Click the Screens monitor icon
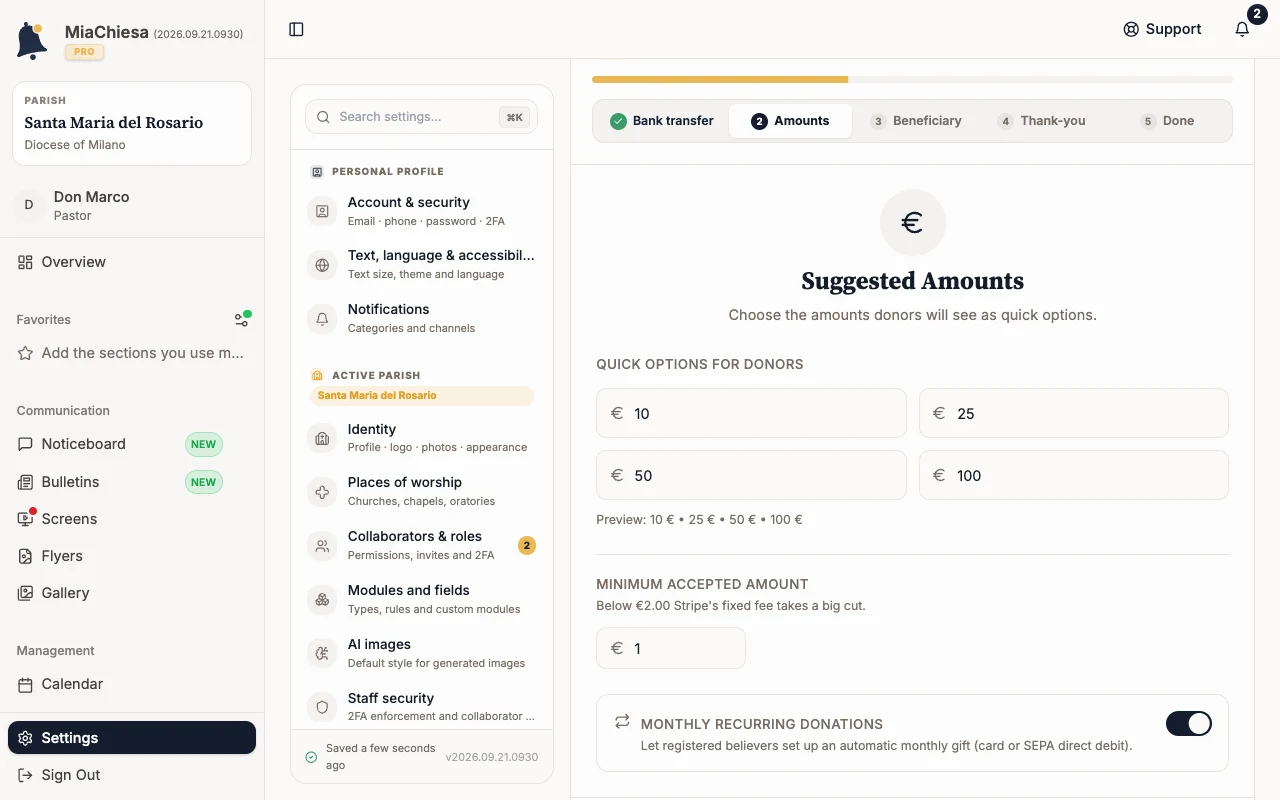This screenshot has width=1280, height=800. (25, 519)
